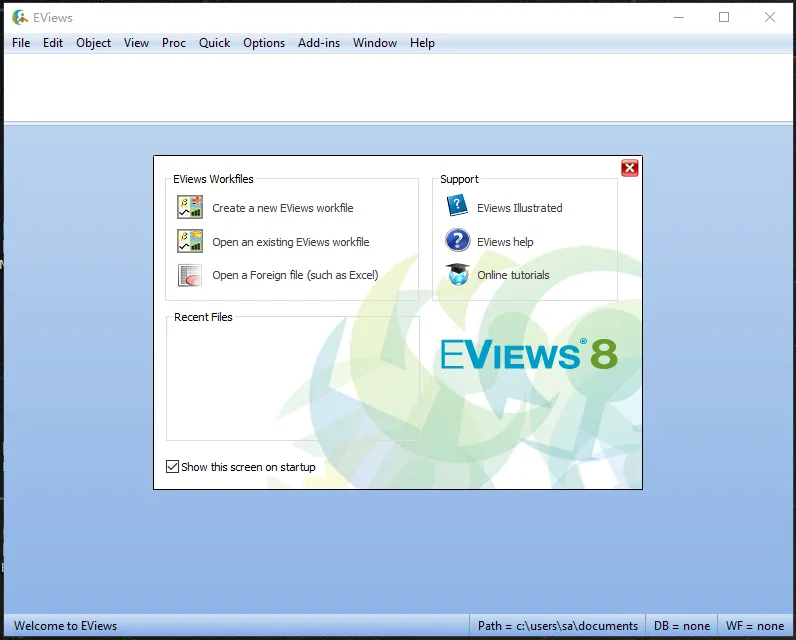Viewport: 796px width, 640px height.
Task: Click the EViews Illustrated book icon
Action: 457,206
